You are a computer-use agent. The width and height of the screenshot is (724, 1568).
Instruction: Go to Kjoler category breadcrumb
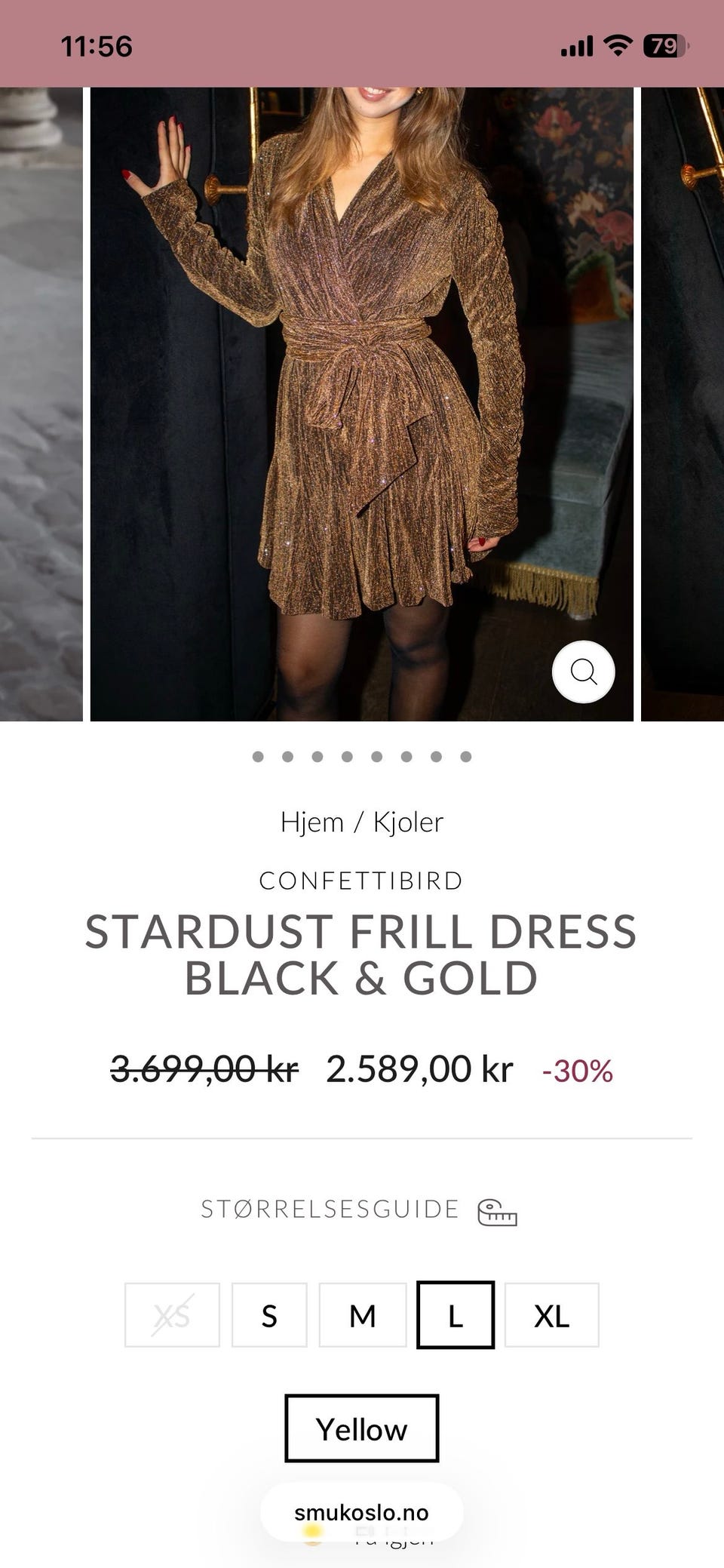click(408, 822)
